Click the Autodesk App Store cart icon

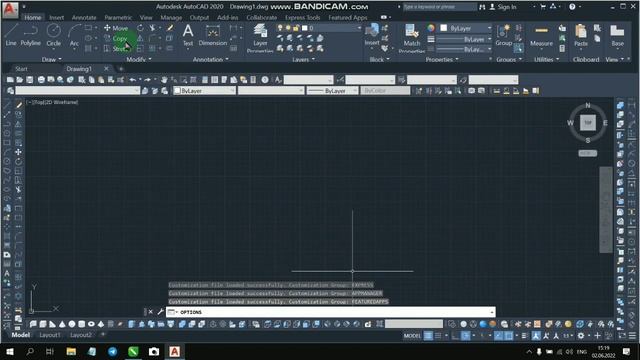point(543,7)
